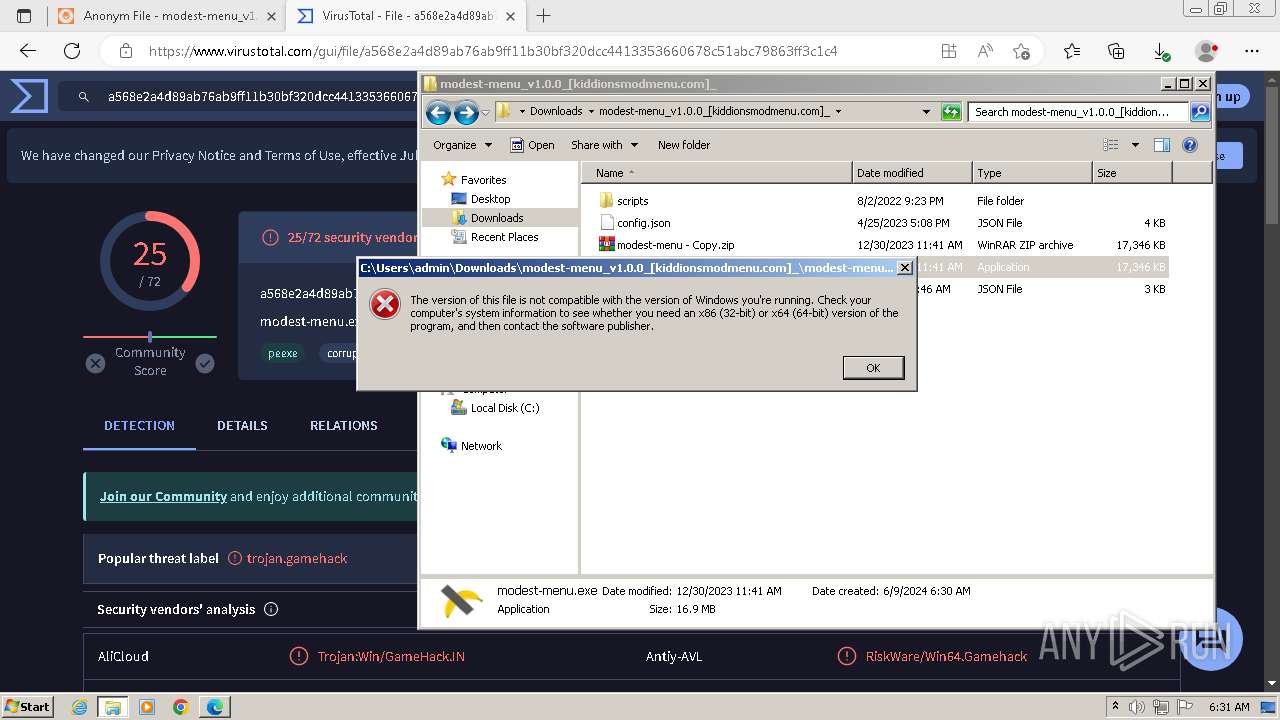Switch to Anonym File browser tab
The image size is (1280, 720).
165,16
